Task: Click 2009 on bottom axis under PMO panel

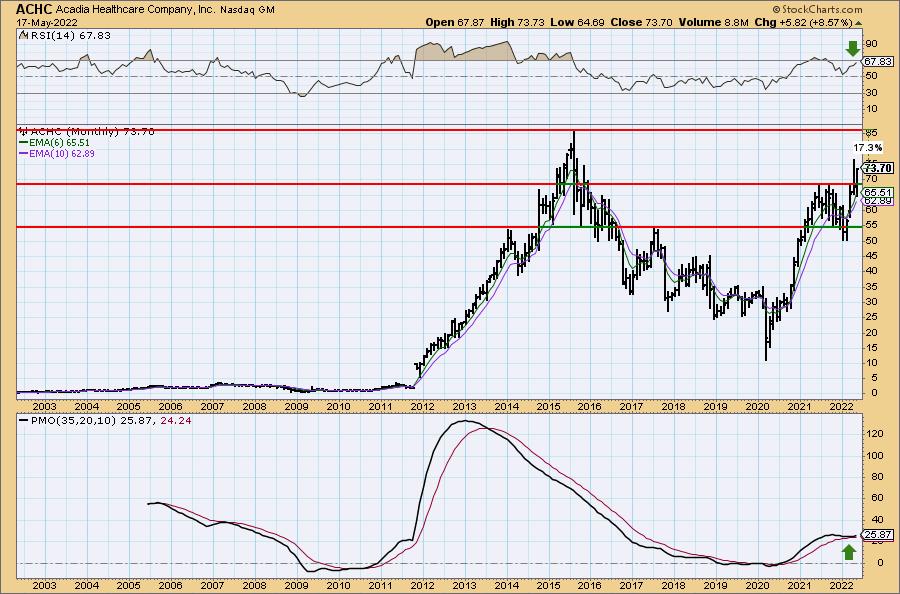Action: pos(296,585)
